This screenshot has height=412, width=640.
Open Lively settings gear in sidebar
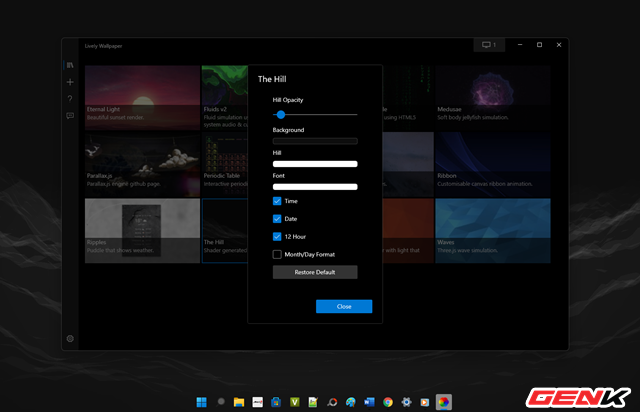point(70,339)
